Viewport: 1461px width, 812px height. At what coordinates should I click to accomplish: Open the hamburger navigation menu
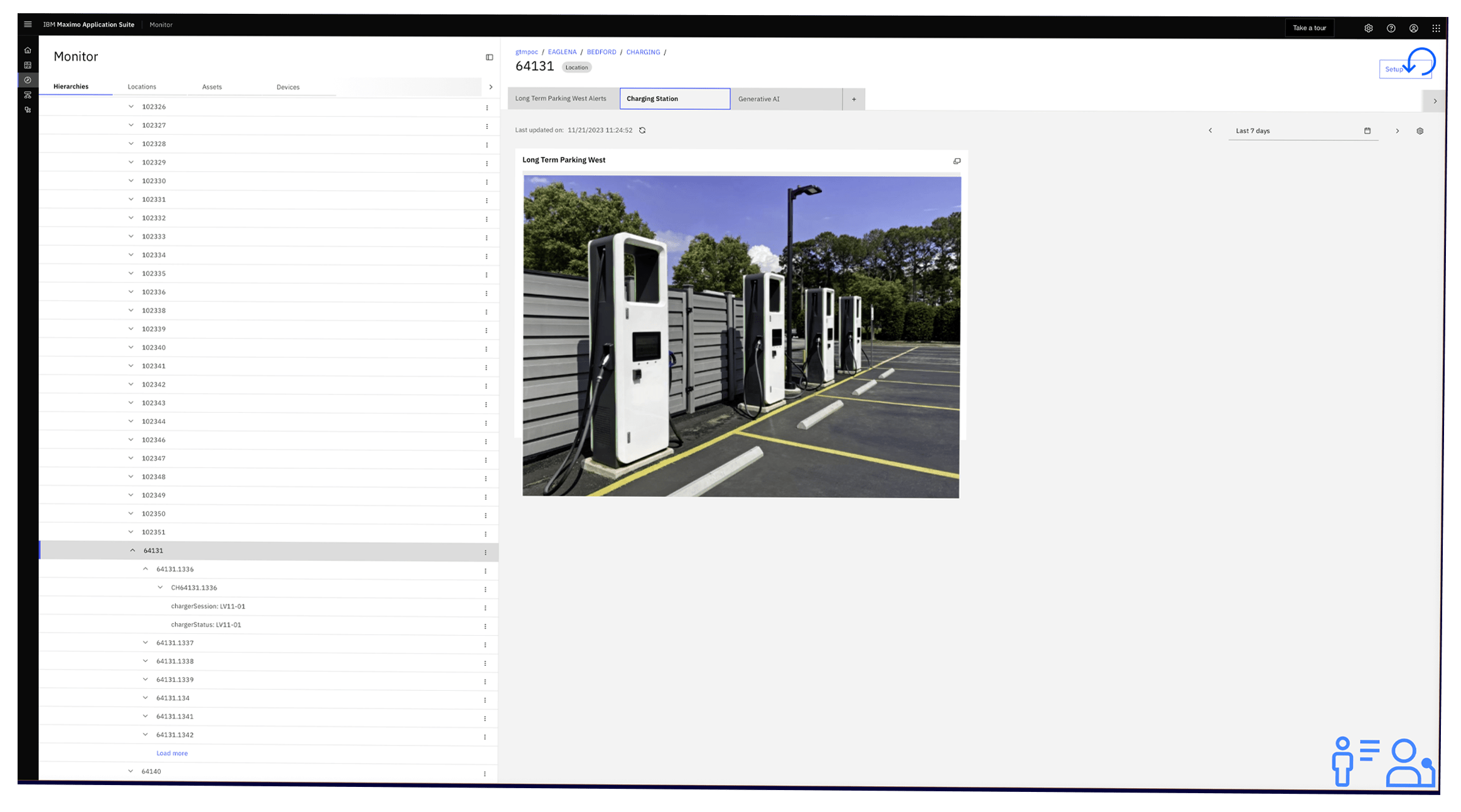[x=28, y=24]
